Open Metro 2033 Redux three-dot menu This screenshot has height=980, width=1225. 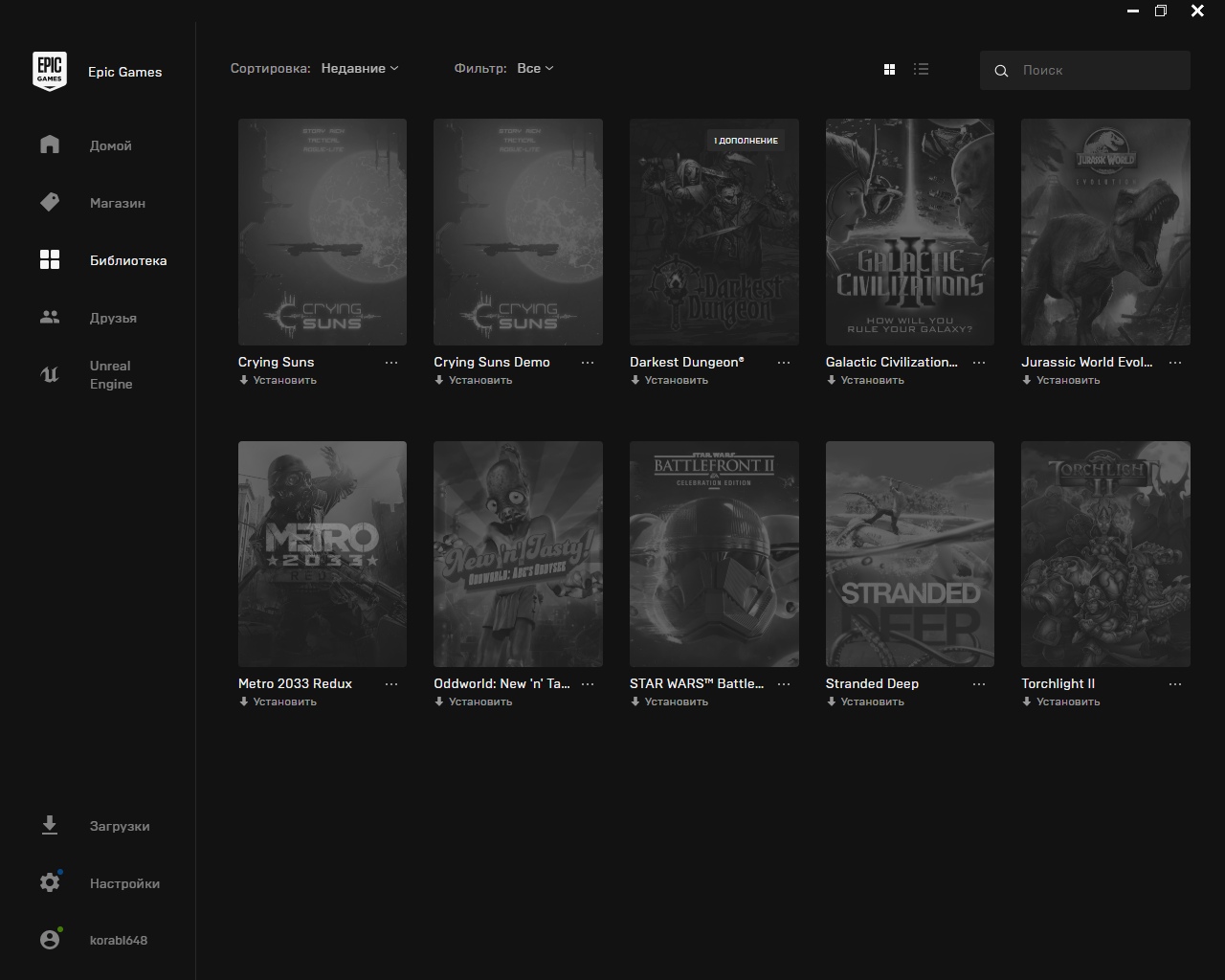(x=391, y=684)
